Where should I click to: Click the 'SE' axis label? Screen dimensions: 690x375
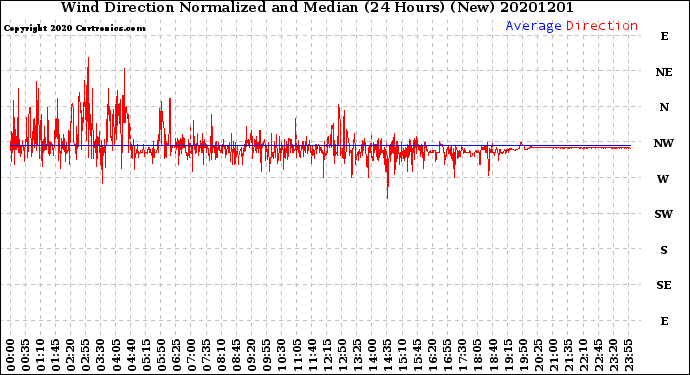(664, 286)
